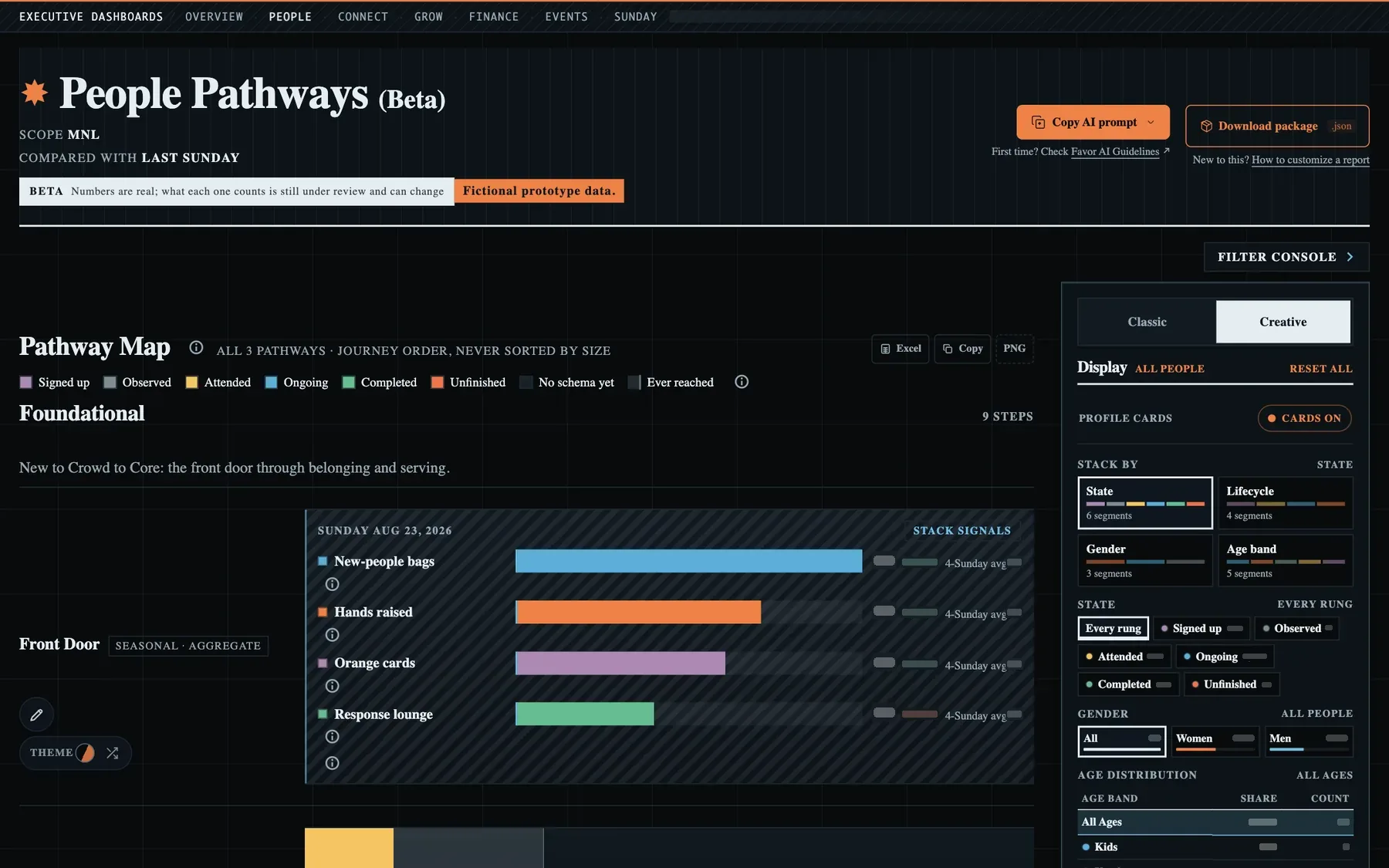Toggle the Observed state chip
The width and height of the screenshot is (1389, 868).
(1296, 628)
